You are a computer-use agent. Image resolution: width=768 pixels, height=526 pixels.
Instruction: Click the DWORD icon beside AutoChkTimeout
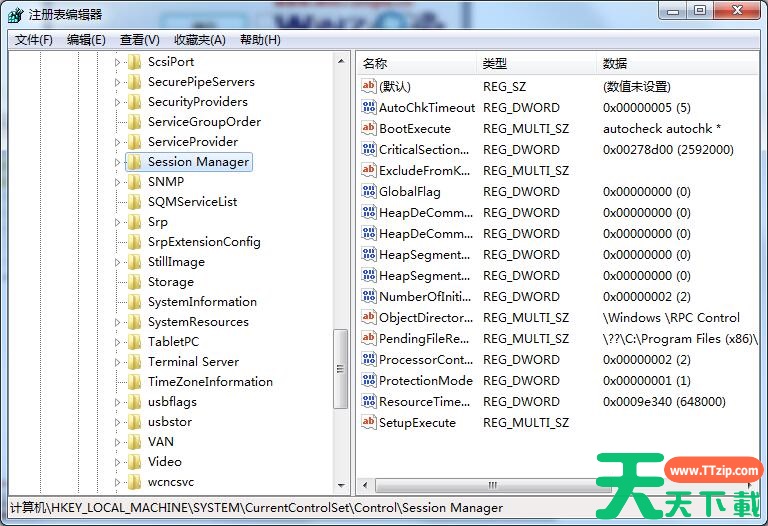pos(368,107)
